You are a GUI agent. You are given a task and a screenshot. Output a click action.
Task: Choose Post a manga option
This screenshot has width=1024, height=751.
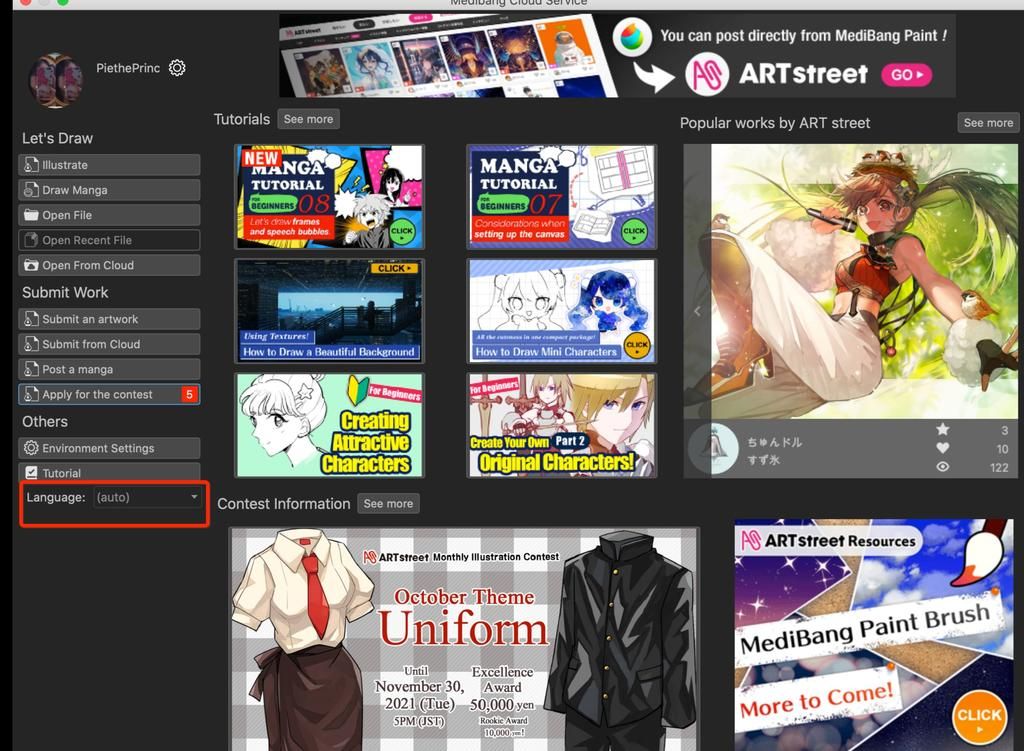(109, 369)
